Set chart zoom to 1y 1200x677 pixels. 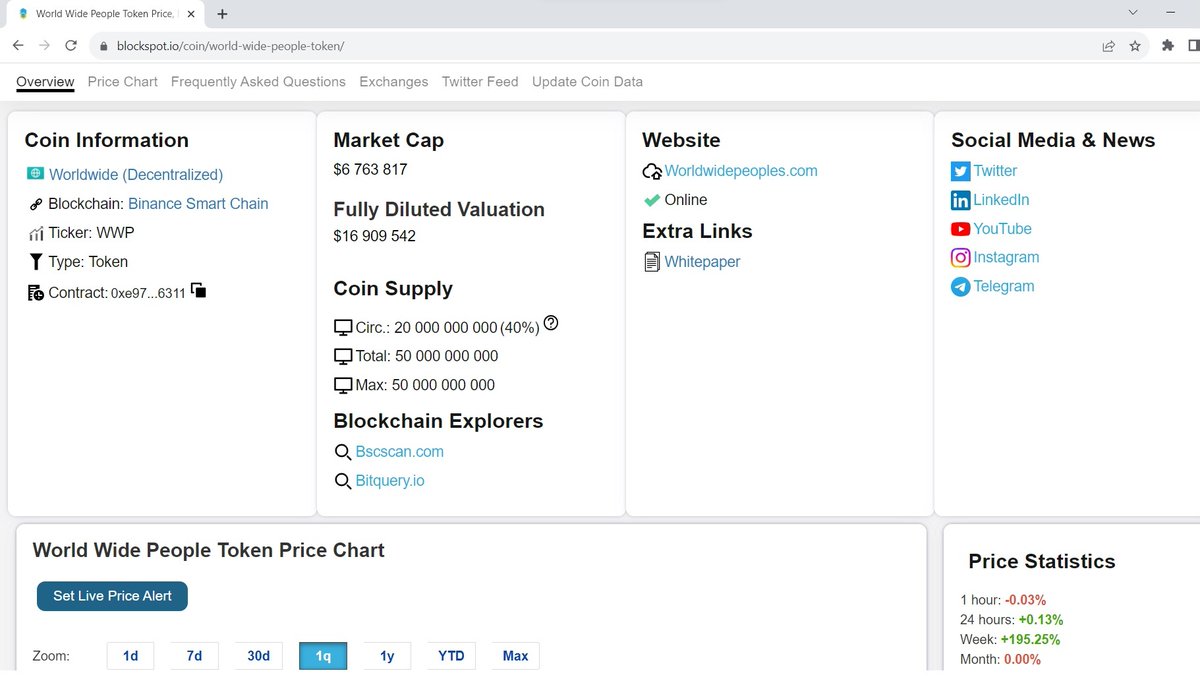[387, 656]
